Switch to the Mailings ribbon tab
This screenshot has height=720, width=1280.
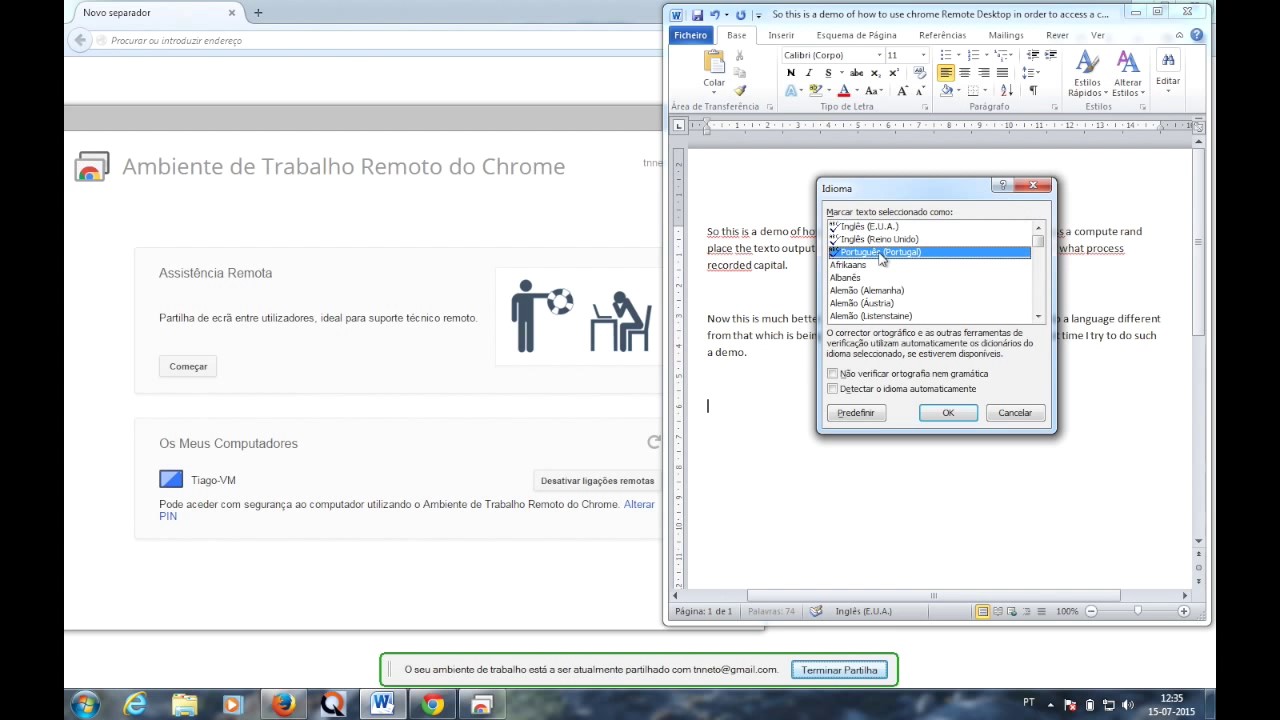click(x=1006, y=35)
